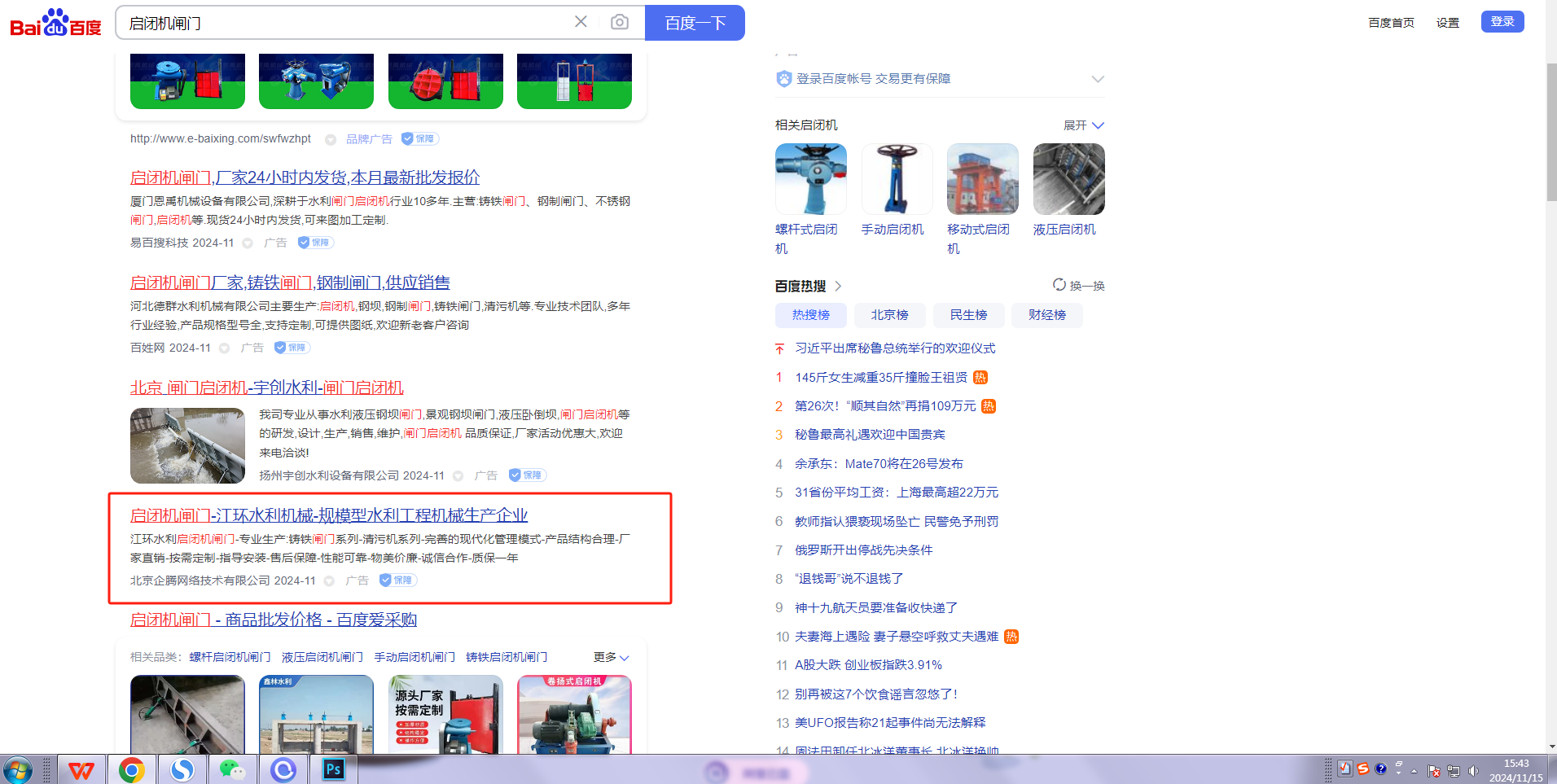Click 保障 badge after 品牌广告
1557x784 pixels.
[420, 139]
